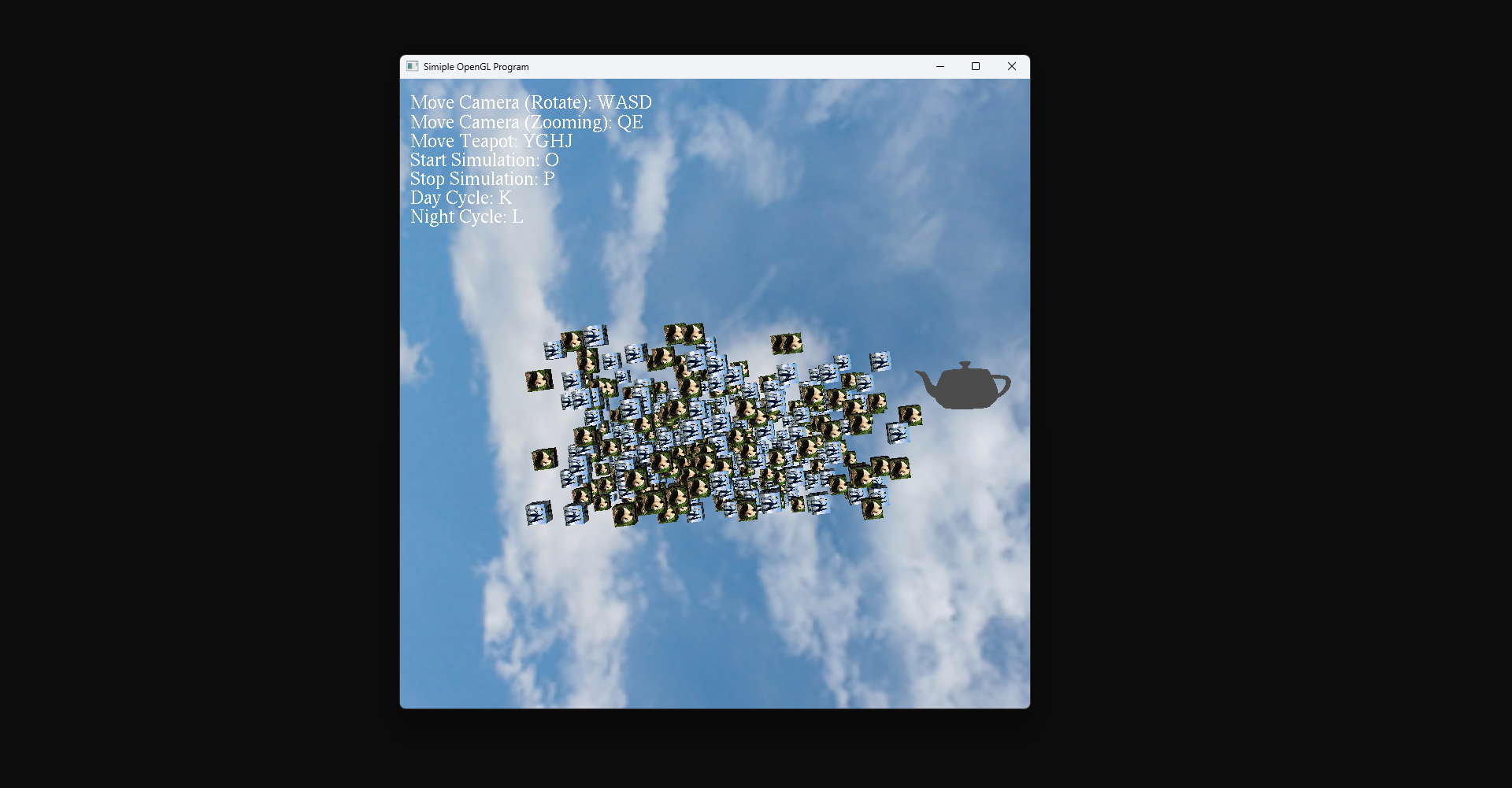The height and width of the screenshot is (788, 1512).
Task: Maximize the Simiple OpenGL Program window
Action: click(x=976, y=67)
